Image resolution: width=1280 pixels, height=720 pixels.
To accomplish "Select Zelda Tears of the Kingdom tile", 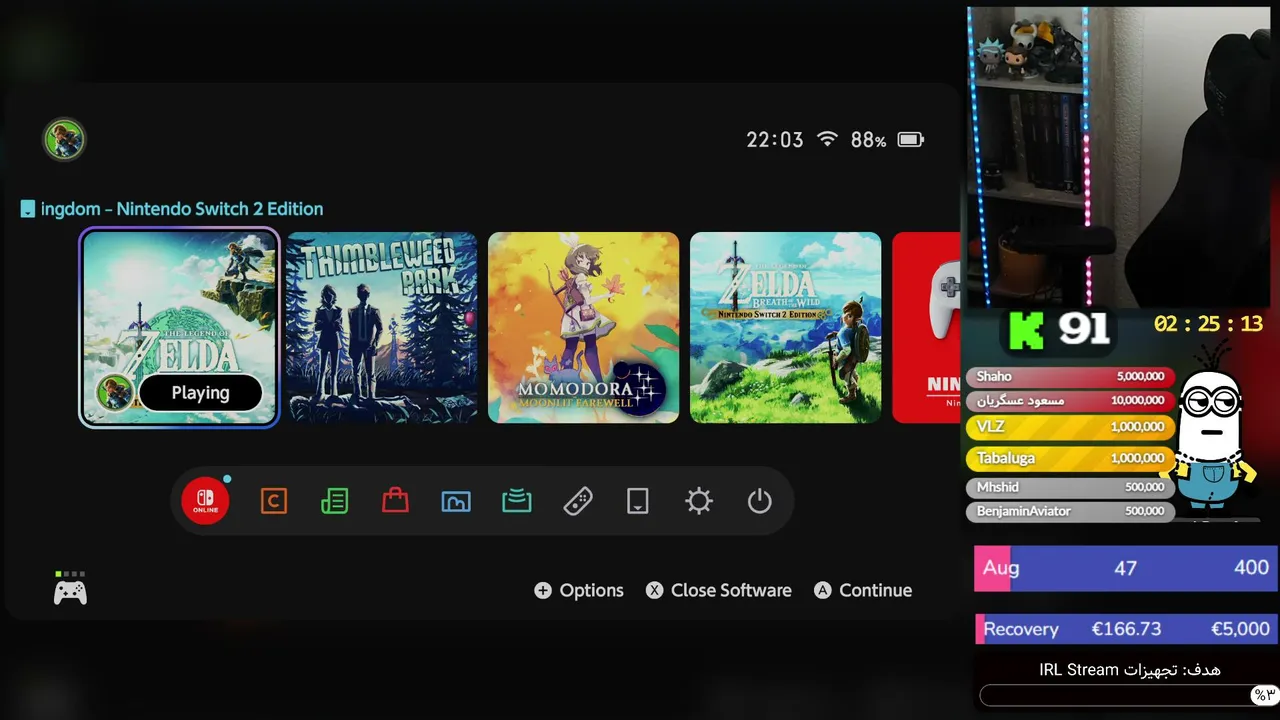I will [180, 328].
